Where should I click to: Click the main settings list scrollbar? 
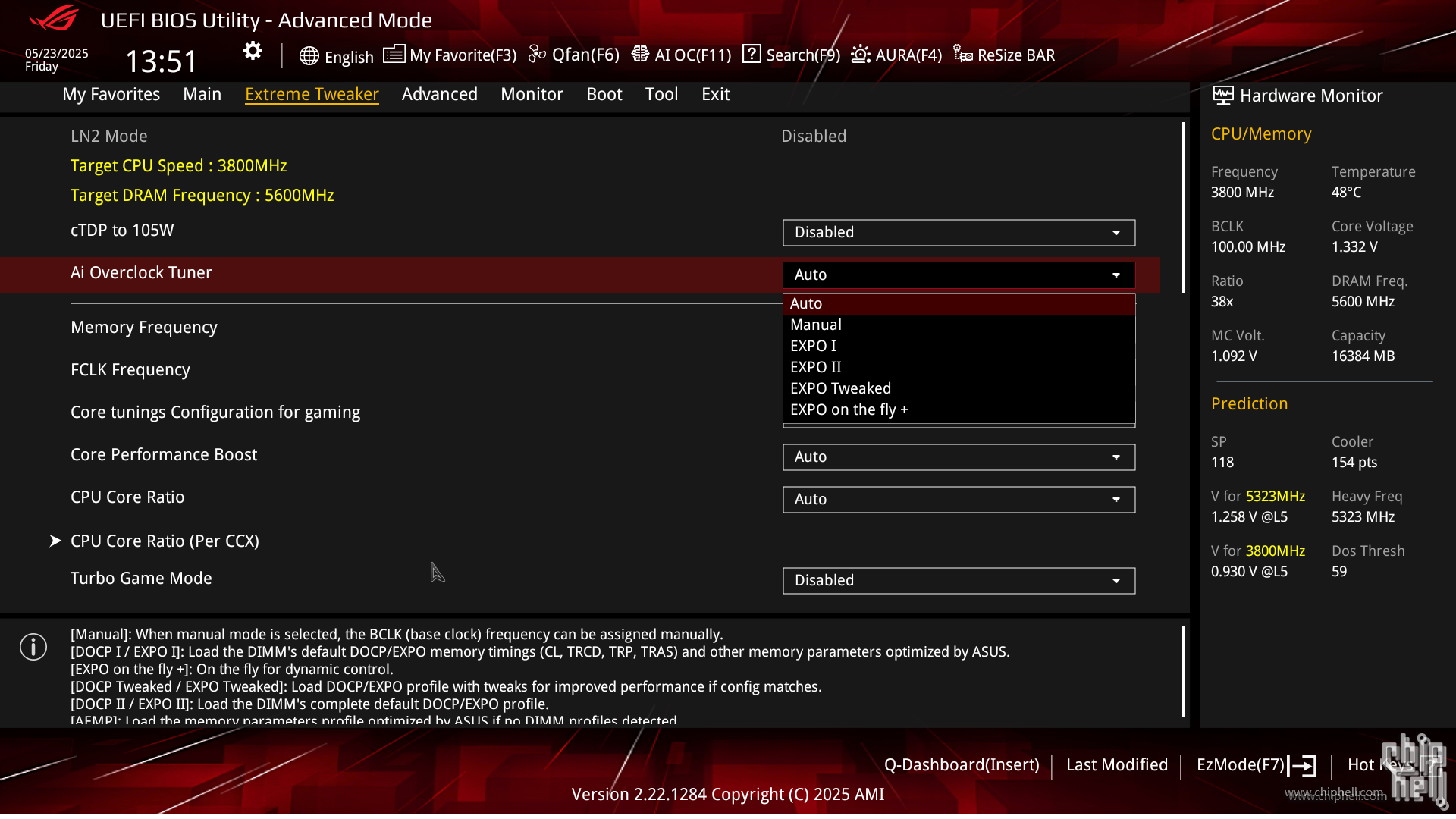[x=1183, y=208]
